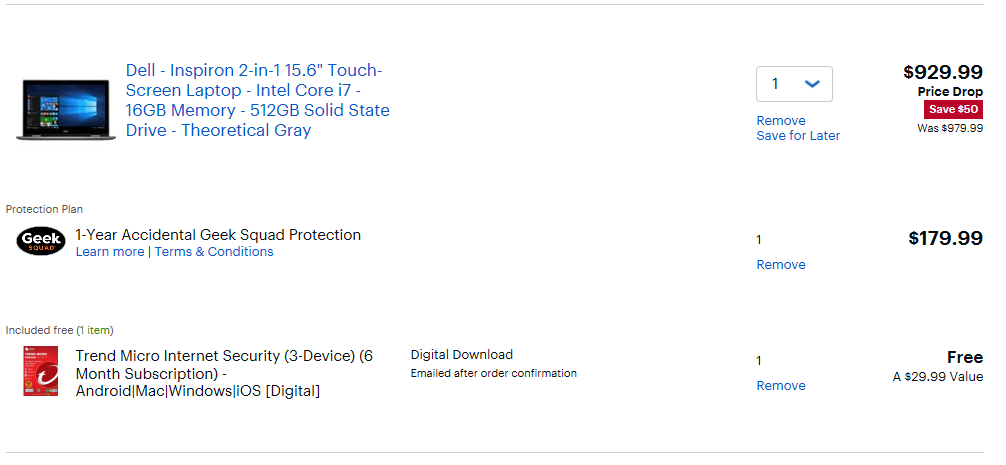Image resolution: width=1006 pixels, height=465 pixels.
Task: Remove the Dell laptop from cart
Action: pyautogui.click(x=781, y=121)
